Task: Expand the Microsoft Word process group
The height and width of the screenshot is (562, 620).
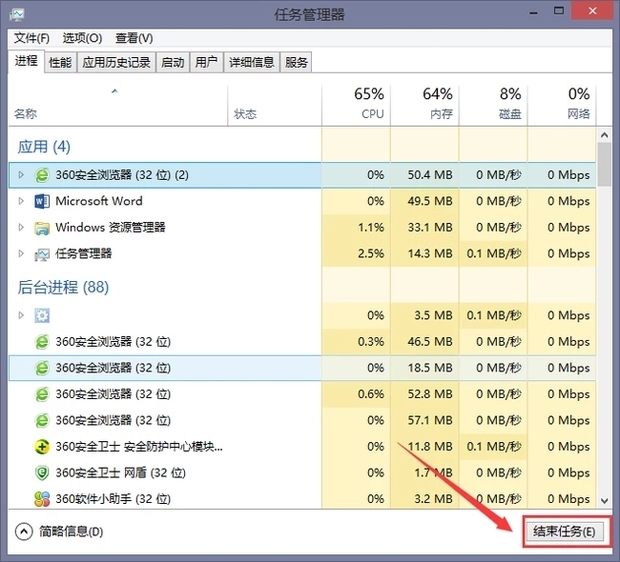Action: (21, 201)
